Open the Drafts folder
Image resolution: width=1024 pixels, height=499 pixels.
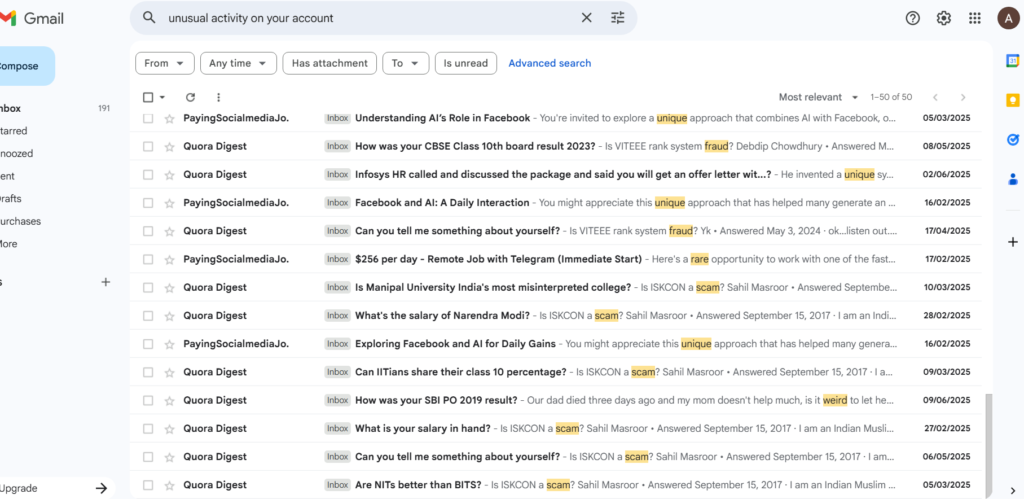tap(10, 199)
